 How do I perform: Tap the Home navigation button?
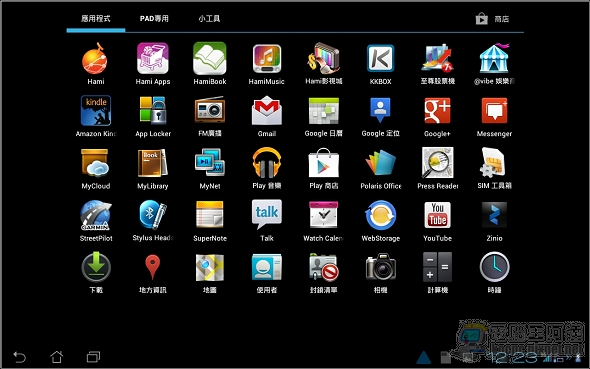[x=56, y=357]
